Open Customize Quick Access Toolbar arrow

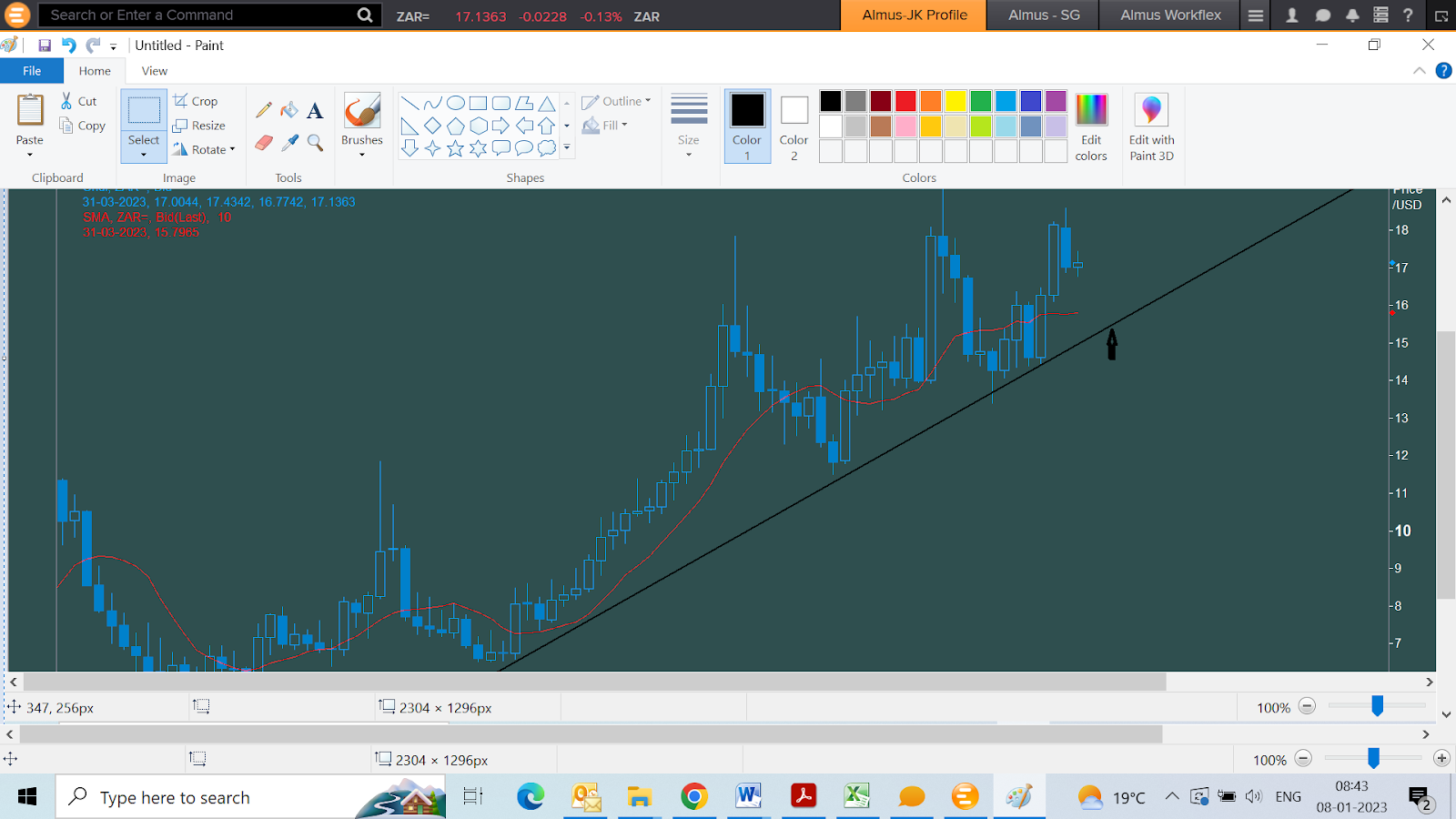[114, 46]
